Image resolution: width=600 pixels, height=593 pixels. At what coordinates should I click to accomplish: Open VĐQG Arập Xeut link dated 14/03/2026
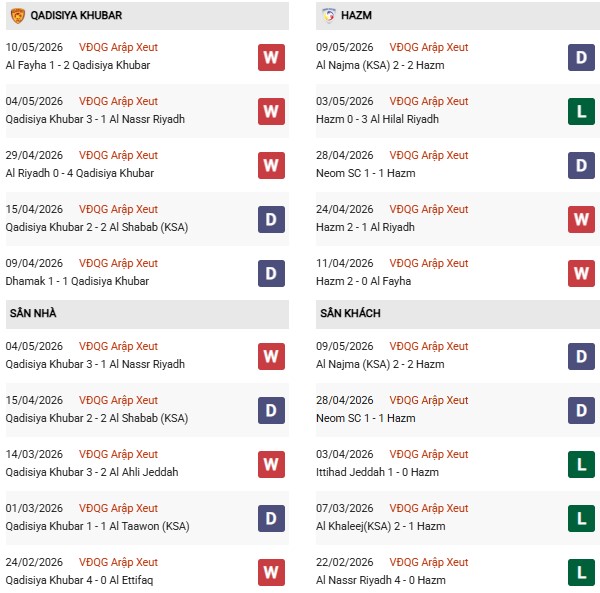pos(118,454)
